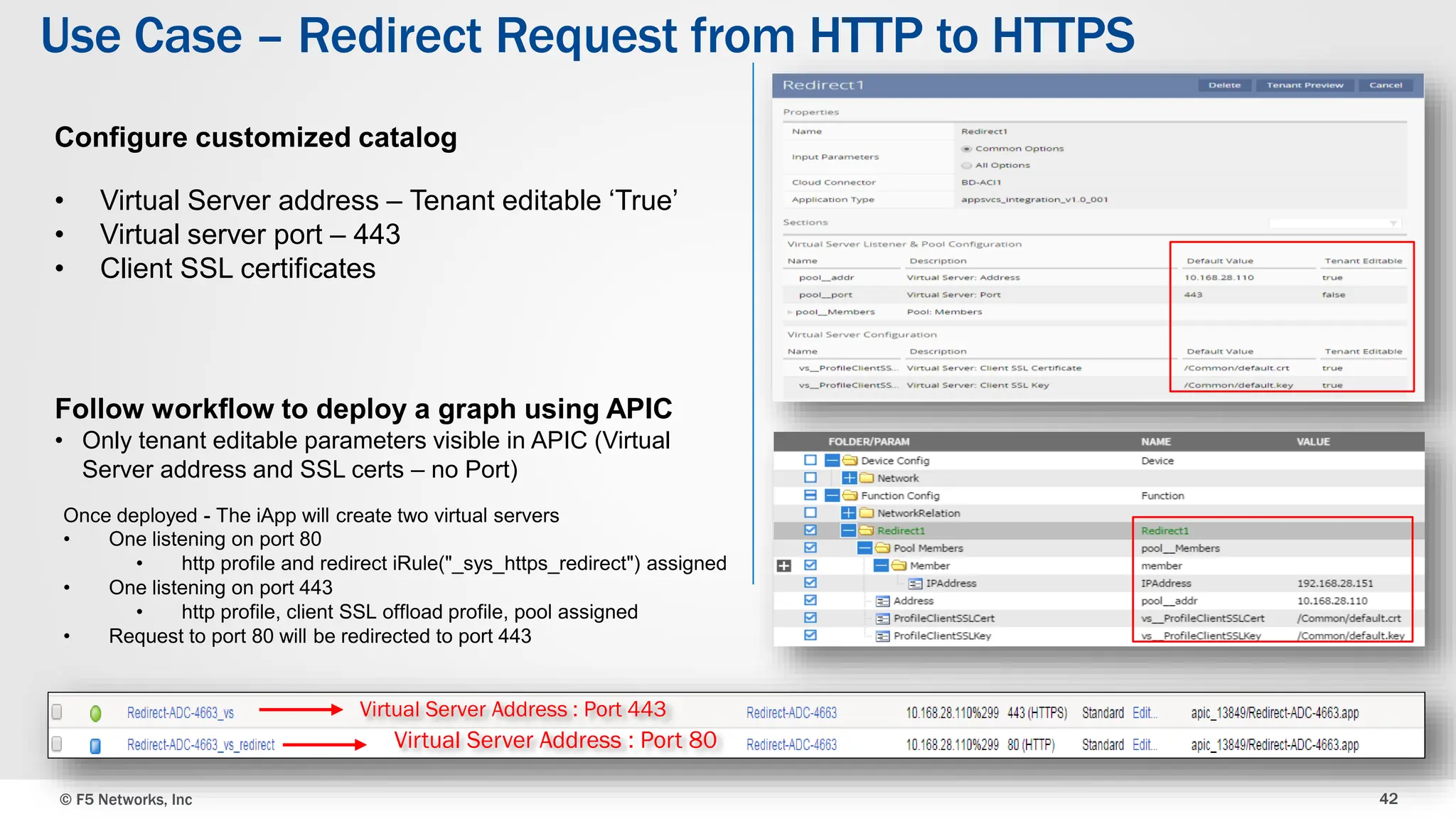
Task: Click the /Common/default.crt default value in catalog
Action: pyautogui.click(x=1236, y=368)
